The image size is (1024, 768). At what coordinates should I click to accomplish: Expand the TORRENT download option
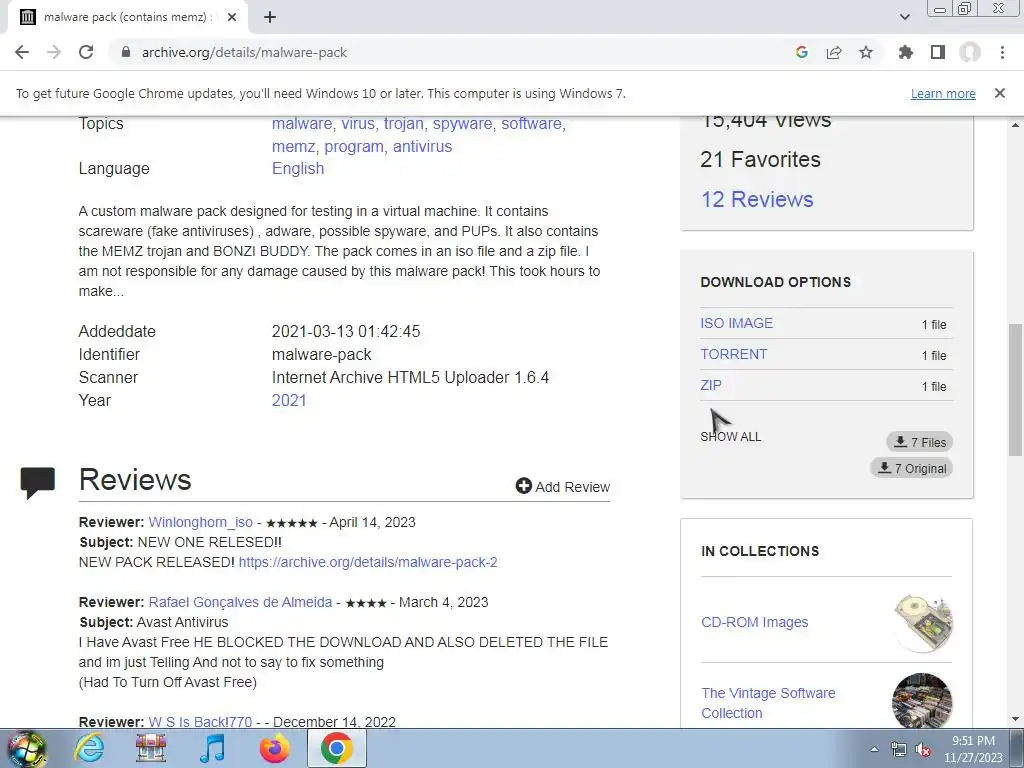click(x=733, y=354)
